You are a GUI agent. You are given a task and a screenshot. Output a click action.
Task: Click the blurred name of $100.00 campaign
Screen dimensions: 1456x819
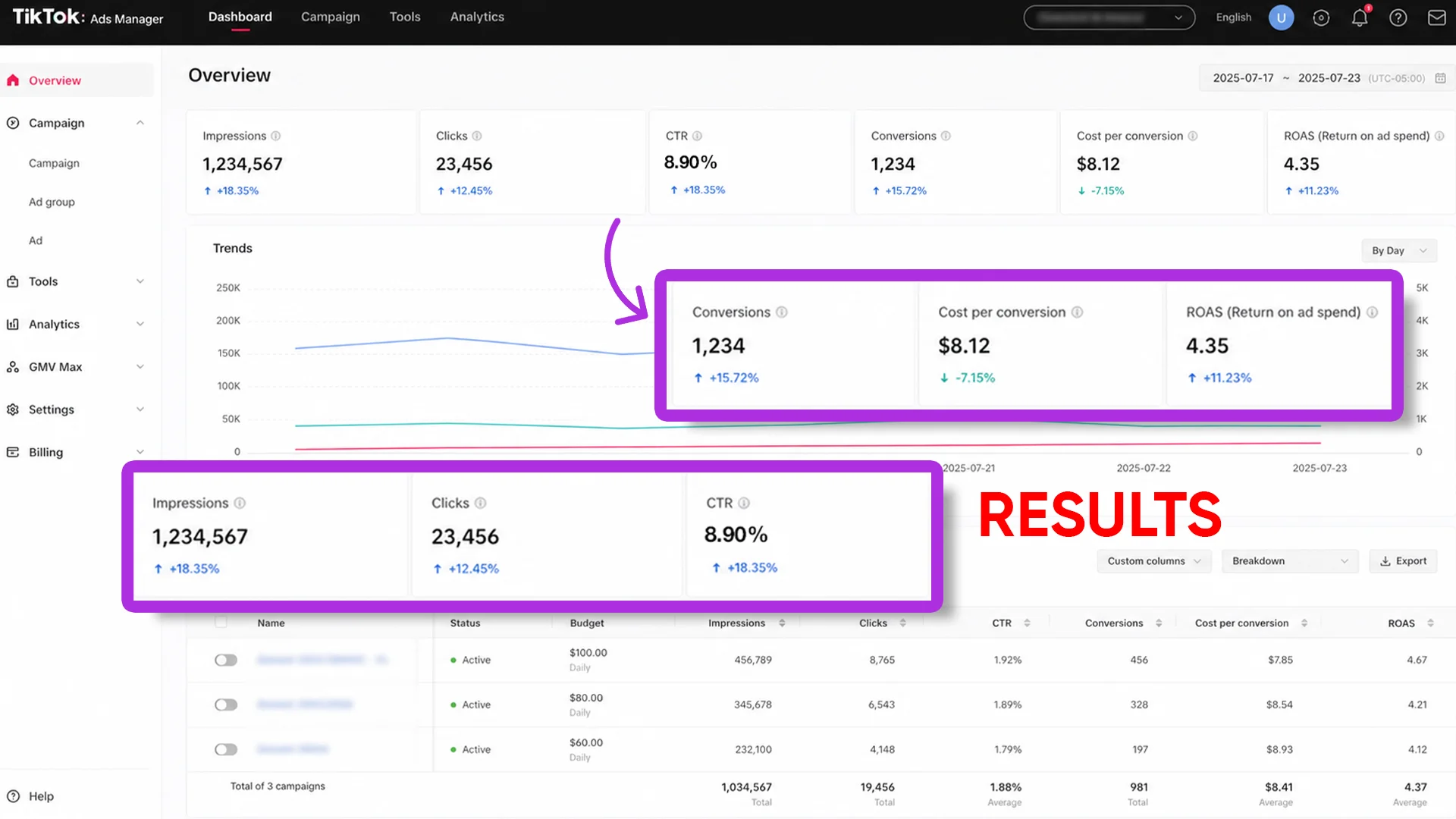[x=322, y=660]
